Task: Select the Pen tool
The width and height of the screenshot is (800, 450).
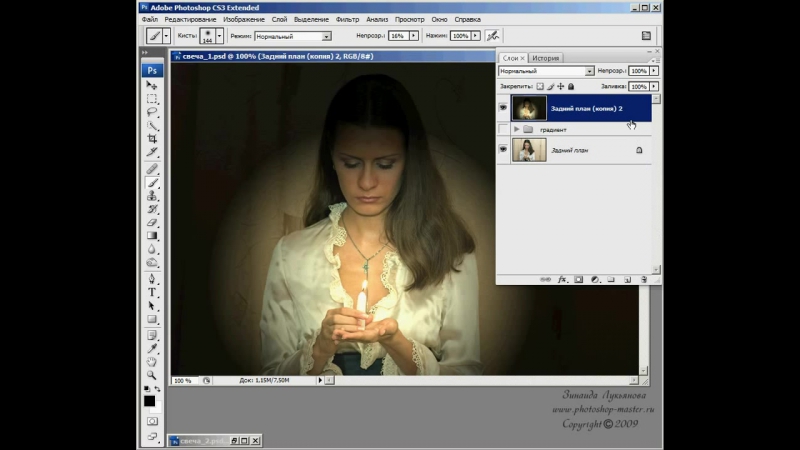Action: pos(152,279)
